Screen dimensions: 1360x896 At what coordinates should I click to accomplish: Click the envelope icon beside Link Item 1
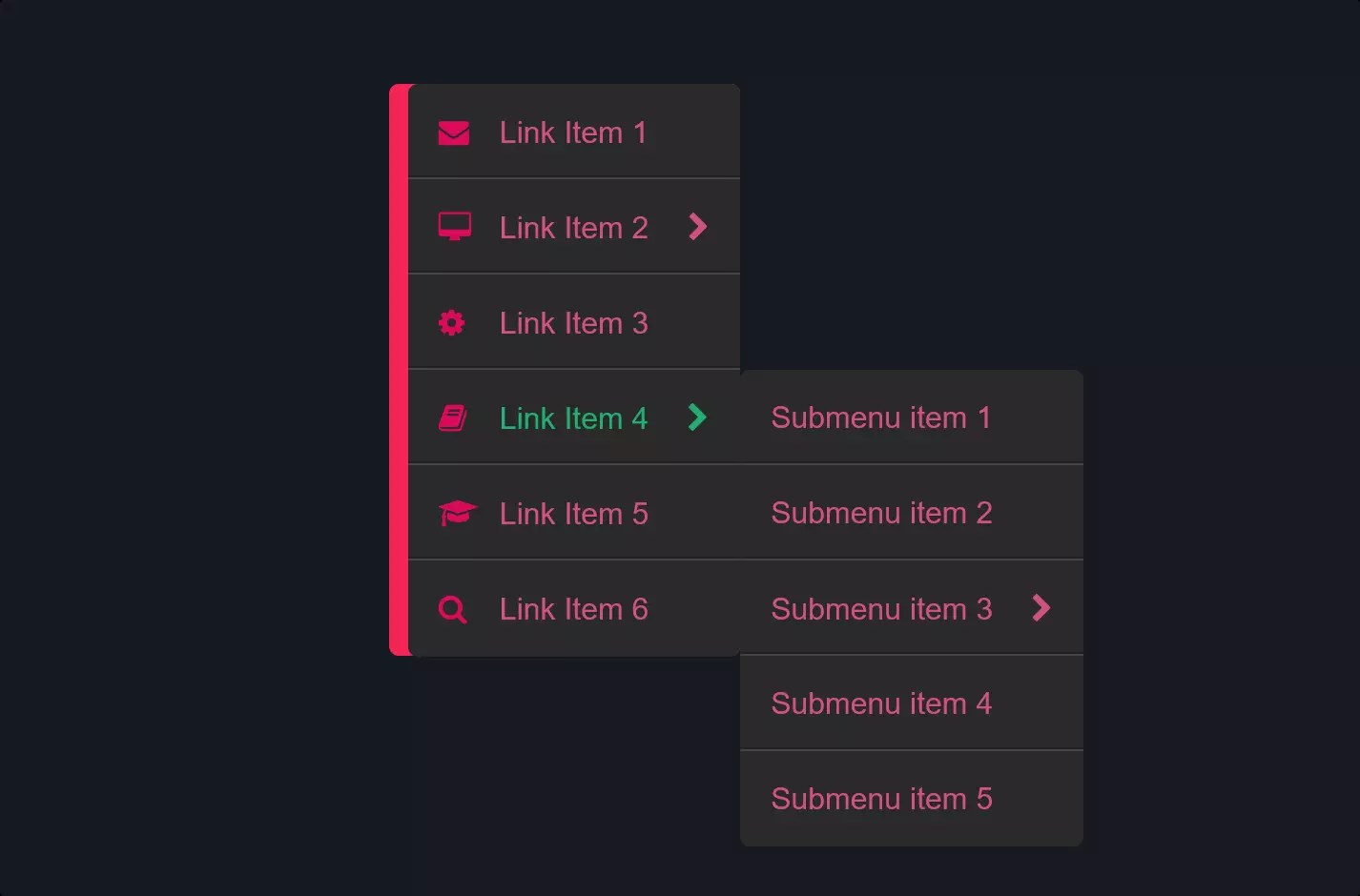click(x=454, y=132)
